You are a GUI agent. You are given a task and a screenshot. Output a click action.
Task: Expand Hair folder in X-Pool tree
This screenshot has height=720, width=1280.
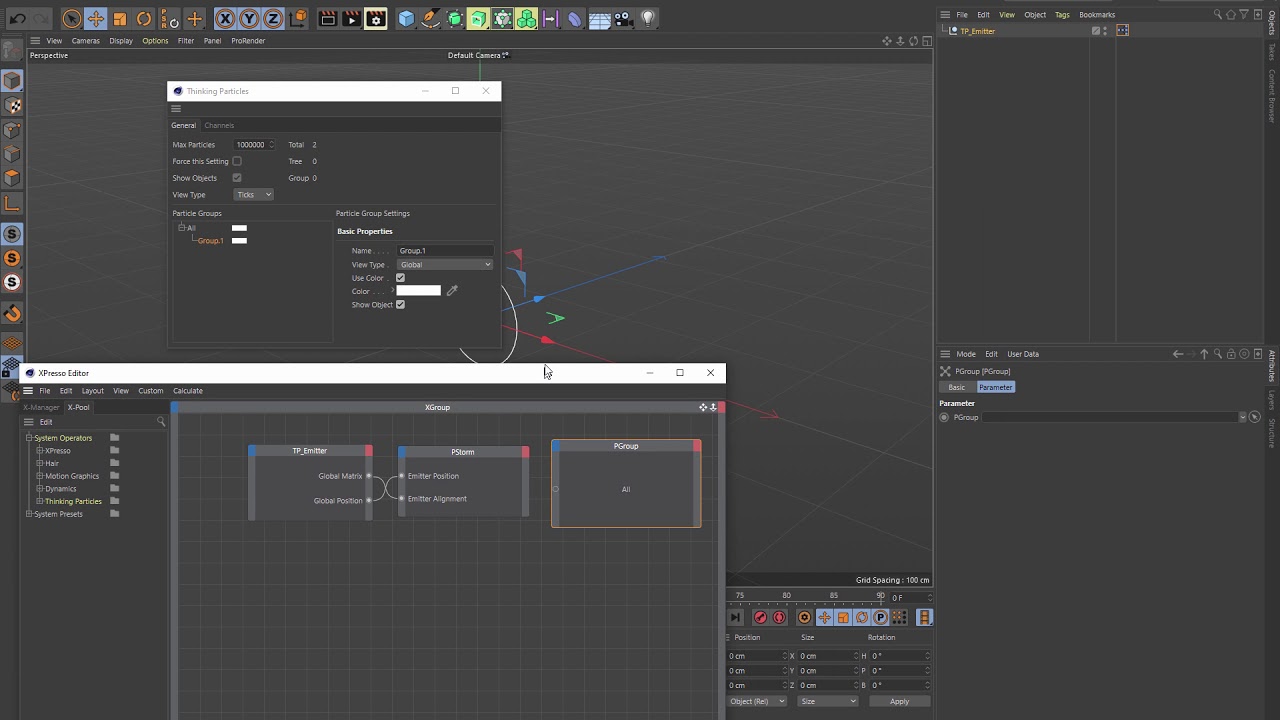pos(39,463)
